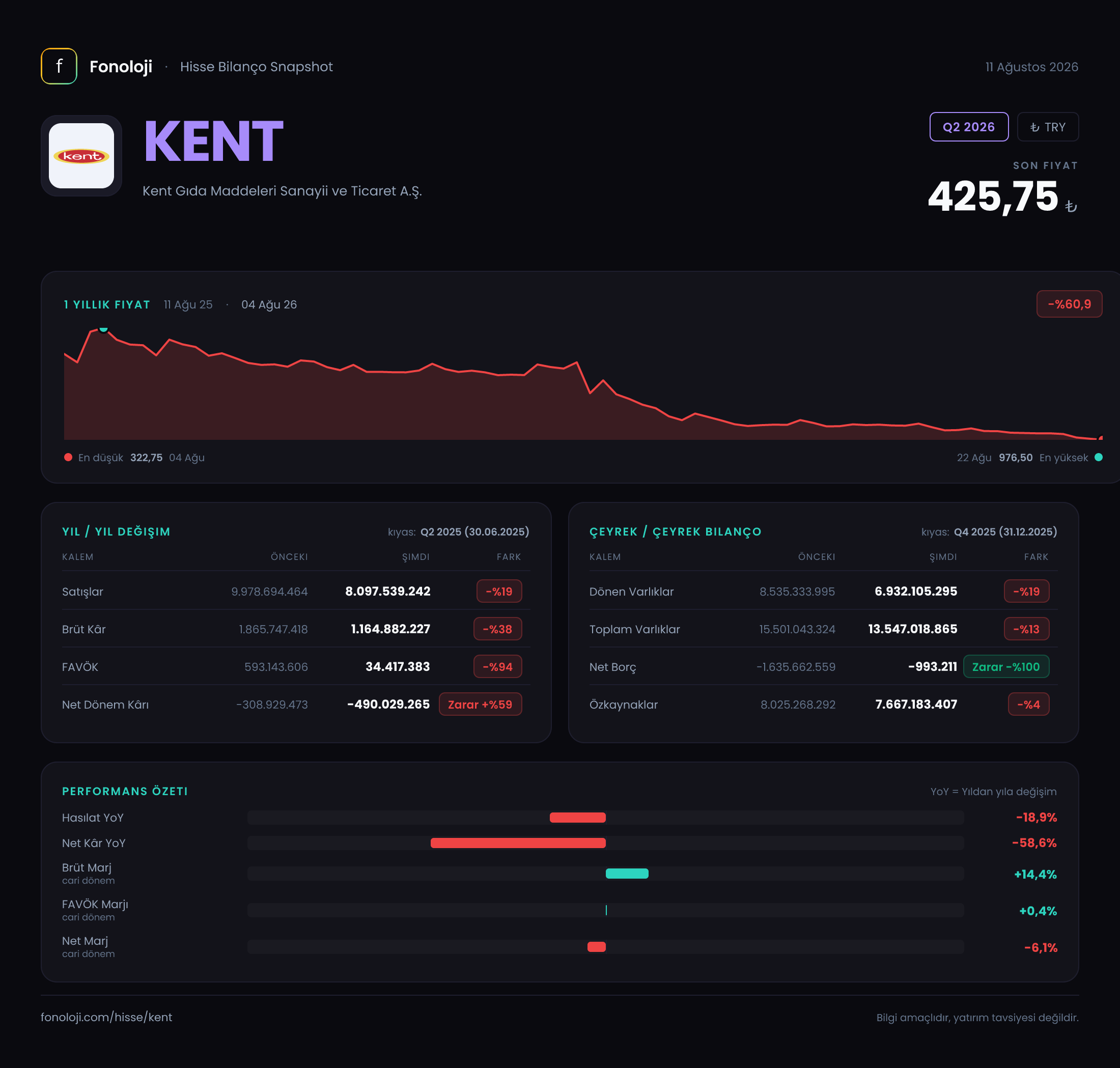
Task: Click the FAVÖK Marjı thin teal marker
Action: [x=606, y=910]
